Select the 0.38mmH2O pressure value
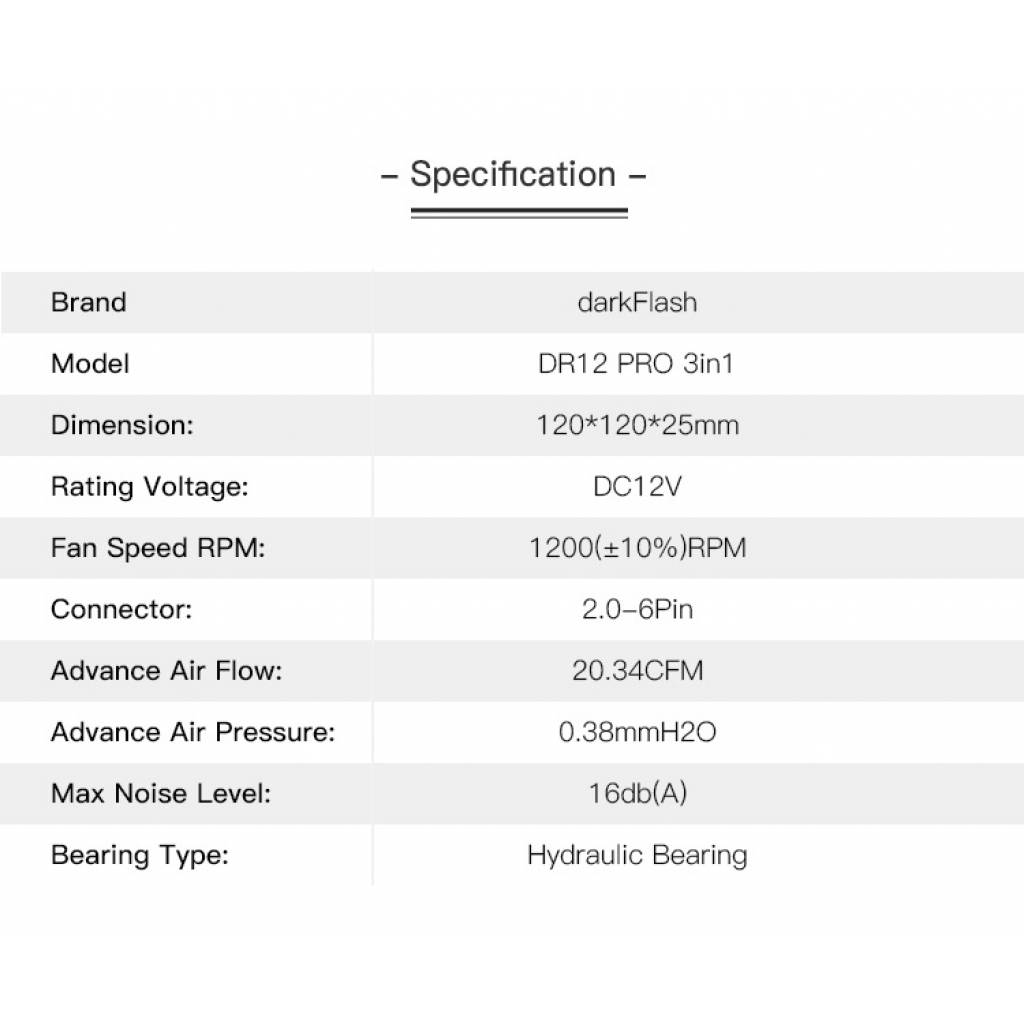Image resolution: width=1024 pixels, height=1024 pixels. [x=637, y=732]
